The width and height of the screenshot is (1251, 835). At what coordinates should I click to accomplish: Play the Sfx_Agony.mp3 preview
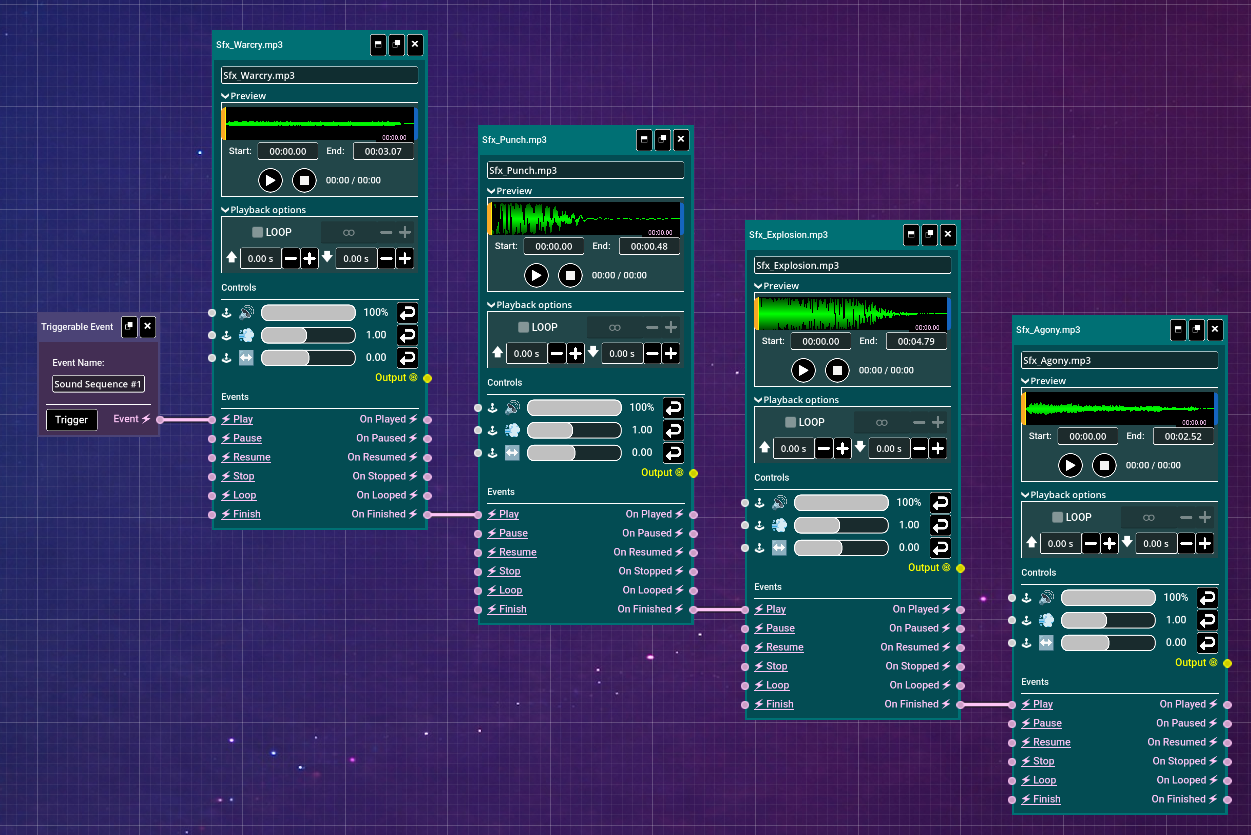1070,465
